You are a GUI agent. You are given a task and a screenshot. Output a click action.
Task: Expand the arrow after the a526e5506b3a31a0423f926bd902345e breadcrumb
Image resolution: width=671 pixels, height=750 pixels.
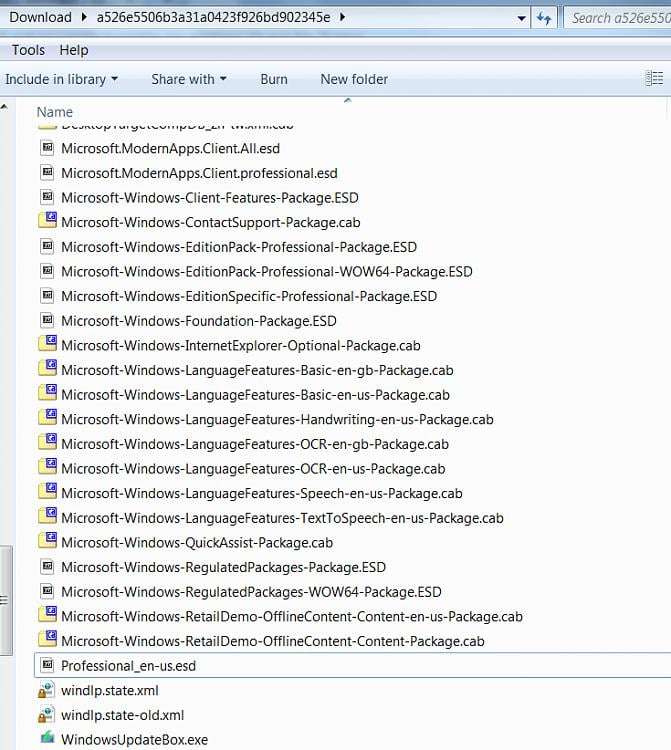click(342, 17)
